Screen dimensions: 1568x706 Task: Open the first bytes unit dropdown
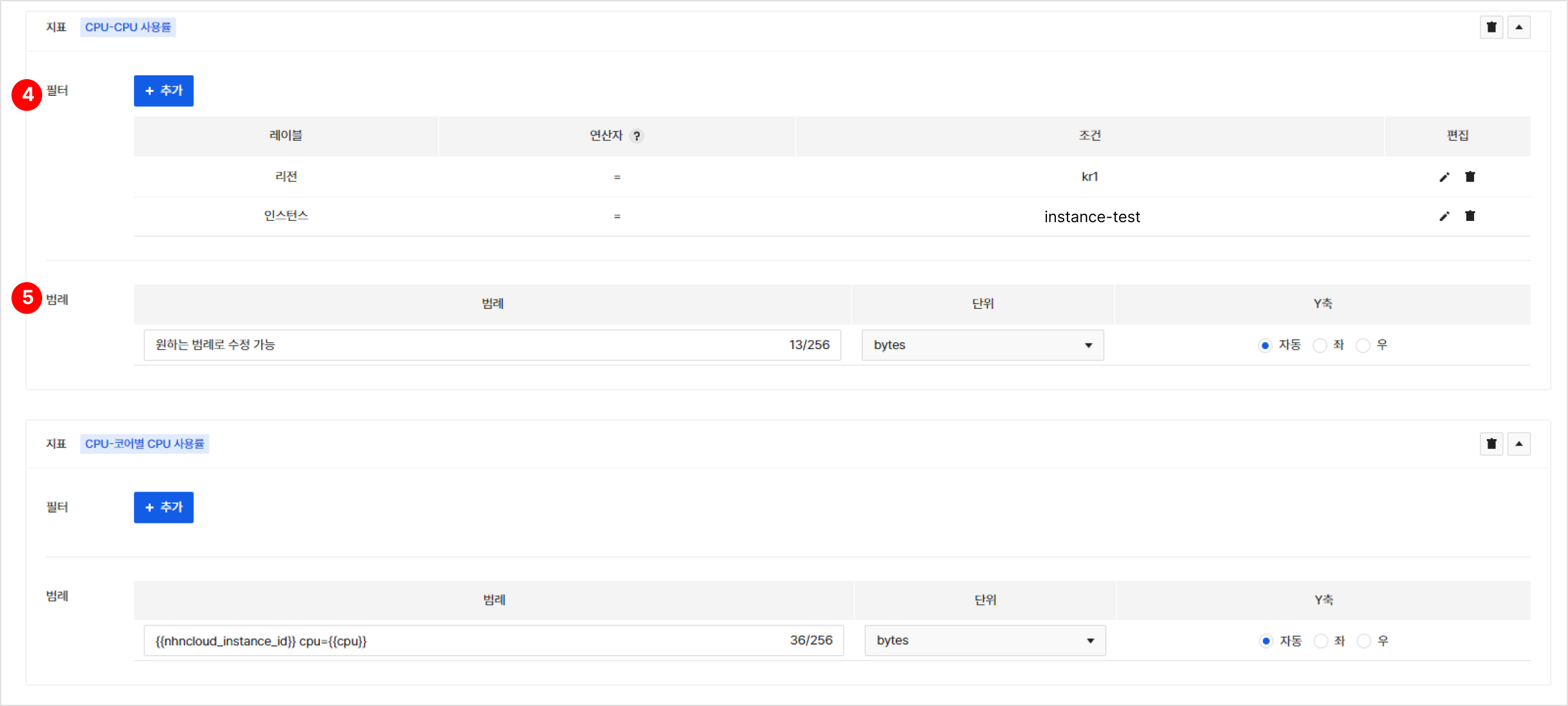pos(982,345)
